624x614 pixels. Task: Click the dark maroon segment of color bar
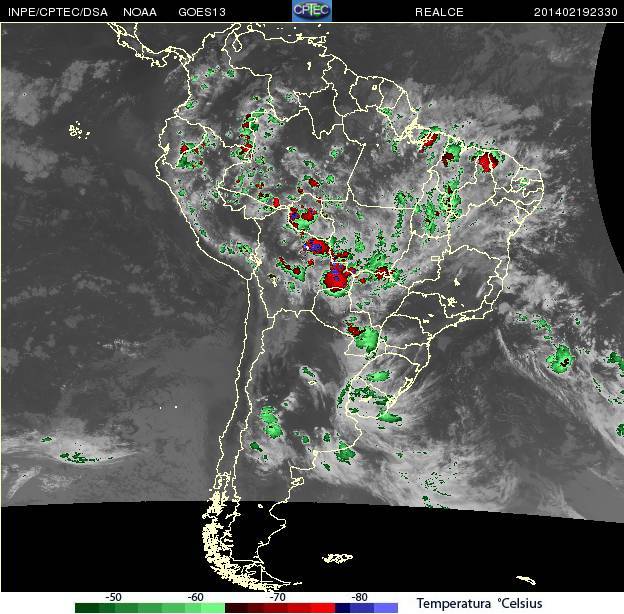point(237,608)
